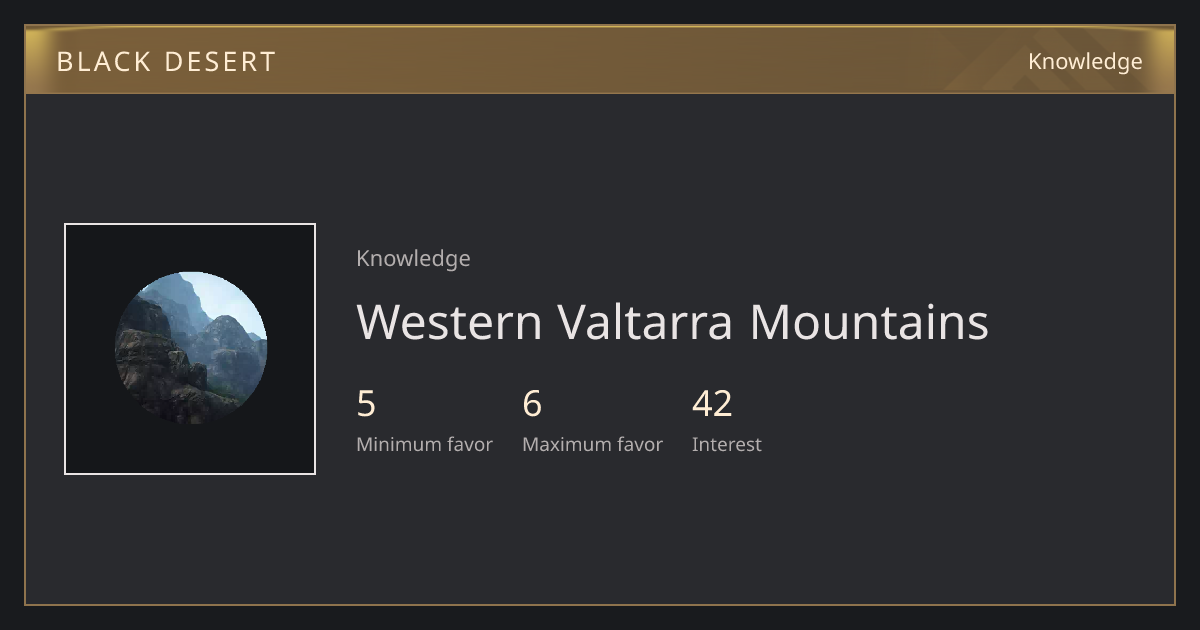Click the Maximum favor label
This screenshot has width=1200, height=630.
click(x=592, y=445)
